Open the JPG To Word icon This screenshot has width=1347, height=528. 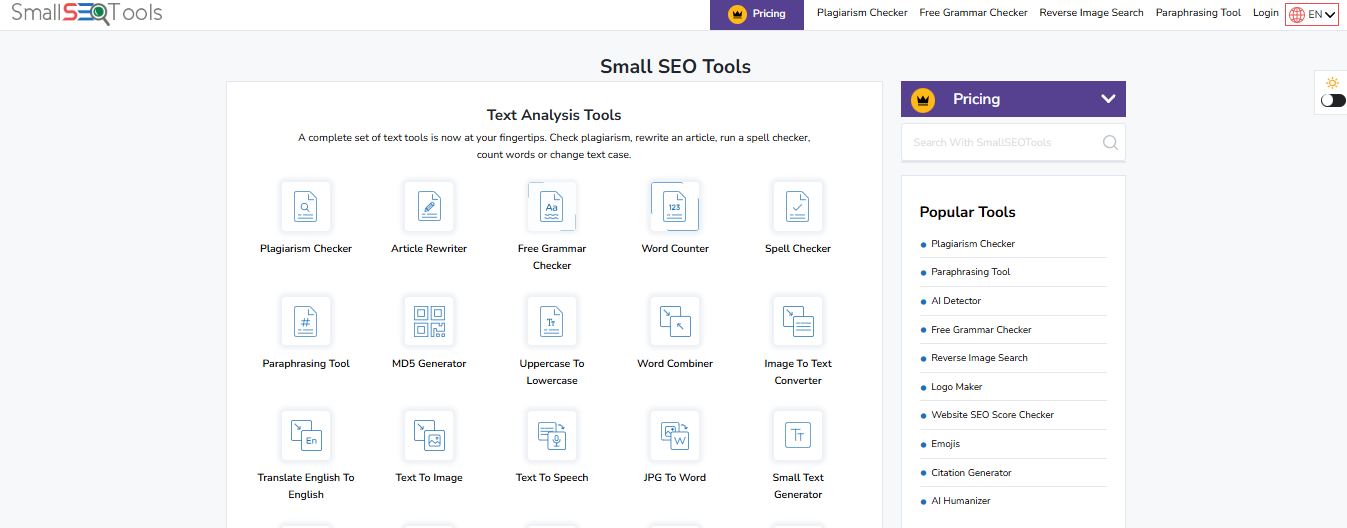click(675, 435)
